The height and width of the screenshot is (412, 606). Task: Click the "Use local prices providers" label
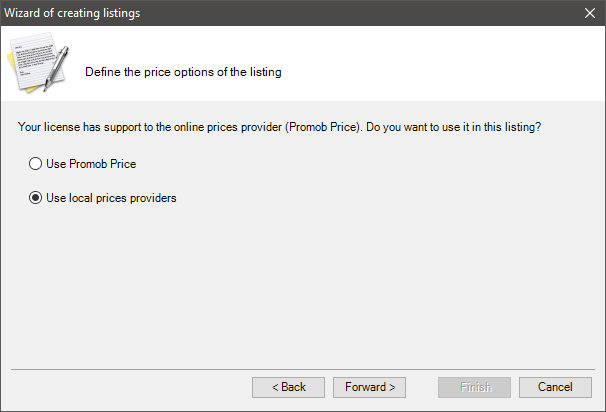point(111,198)
